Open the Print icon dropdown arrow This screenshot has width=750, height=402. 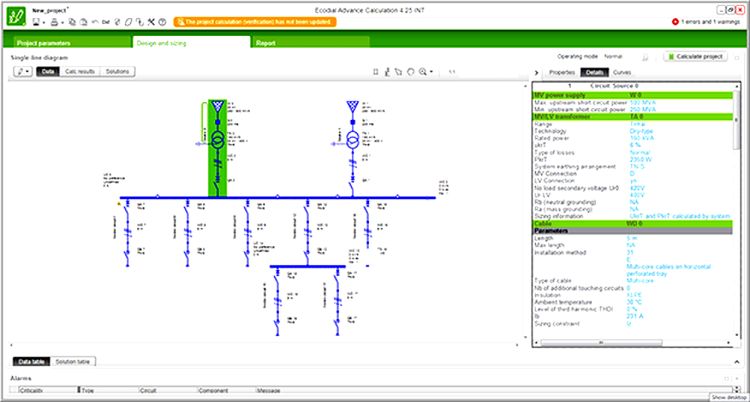click(x=63, y=22)
